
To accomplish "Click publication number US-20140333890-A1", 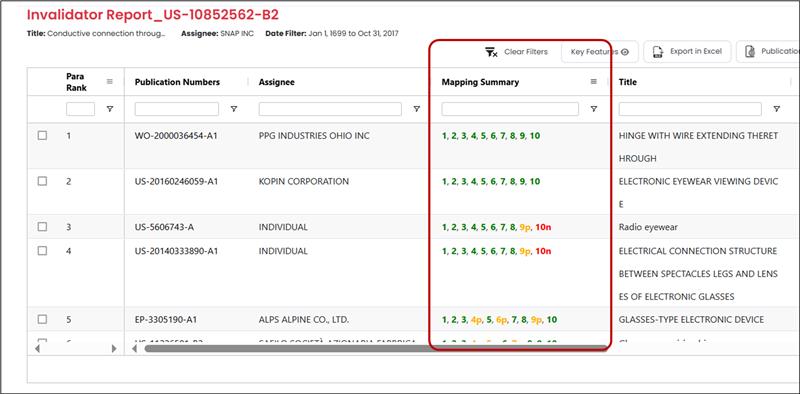I will point(177,251).
